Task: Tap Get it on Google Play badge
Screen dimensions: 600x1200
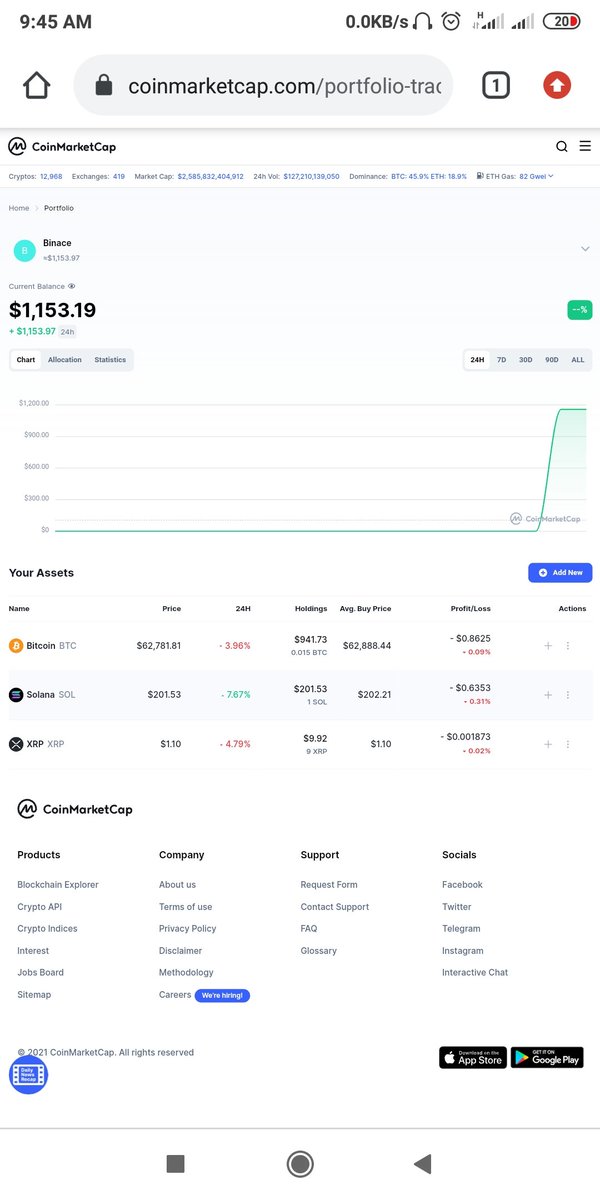Action: point(547,1057)
